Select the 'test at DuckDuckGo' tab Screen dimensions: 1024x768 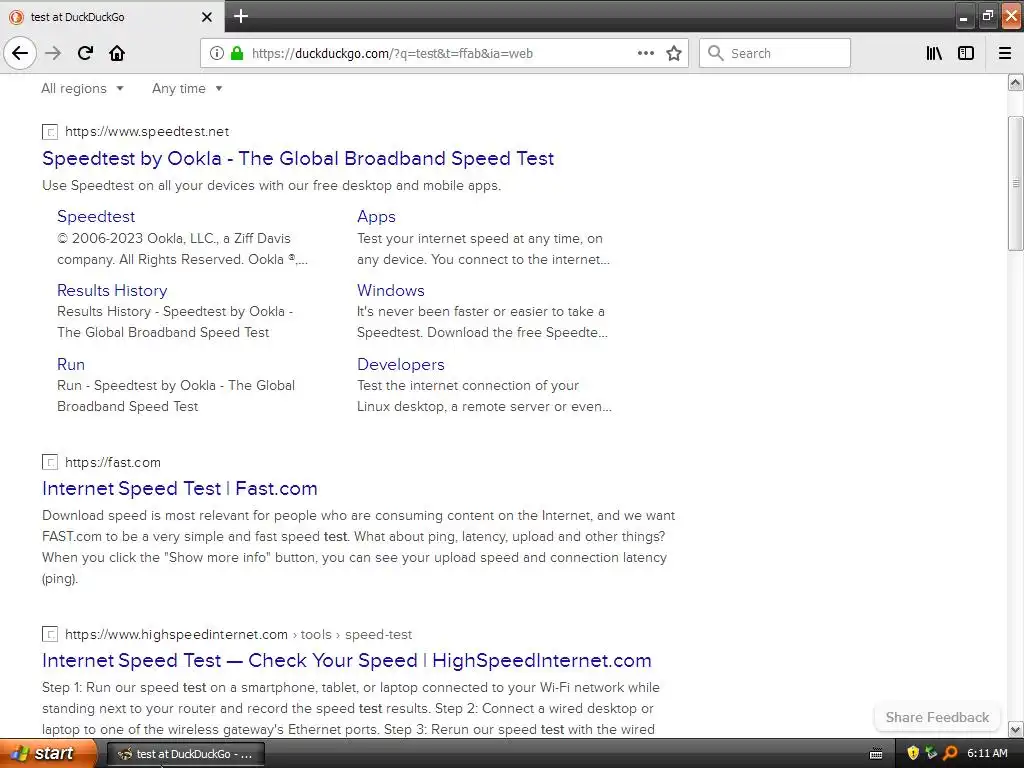pos(112,17)
